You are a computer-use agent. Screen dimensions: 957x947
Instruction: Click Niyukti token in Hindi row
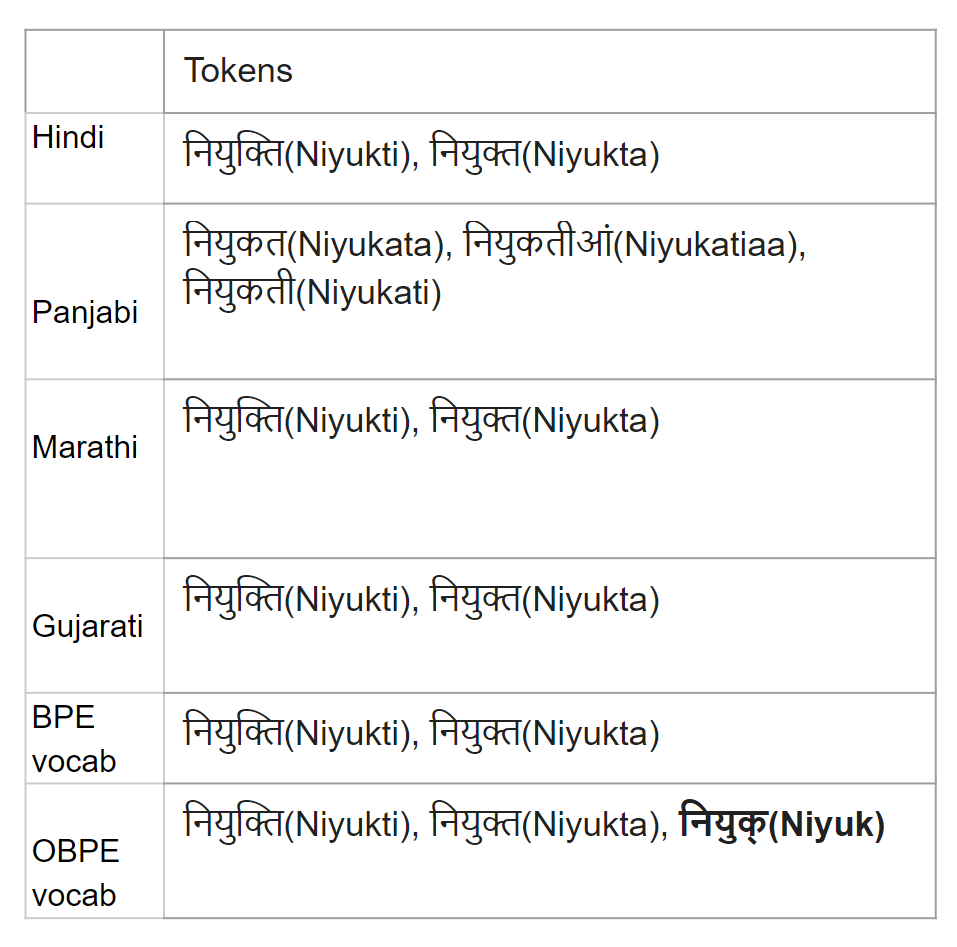tap(297, 153)
